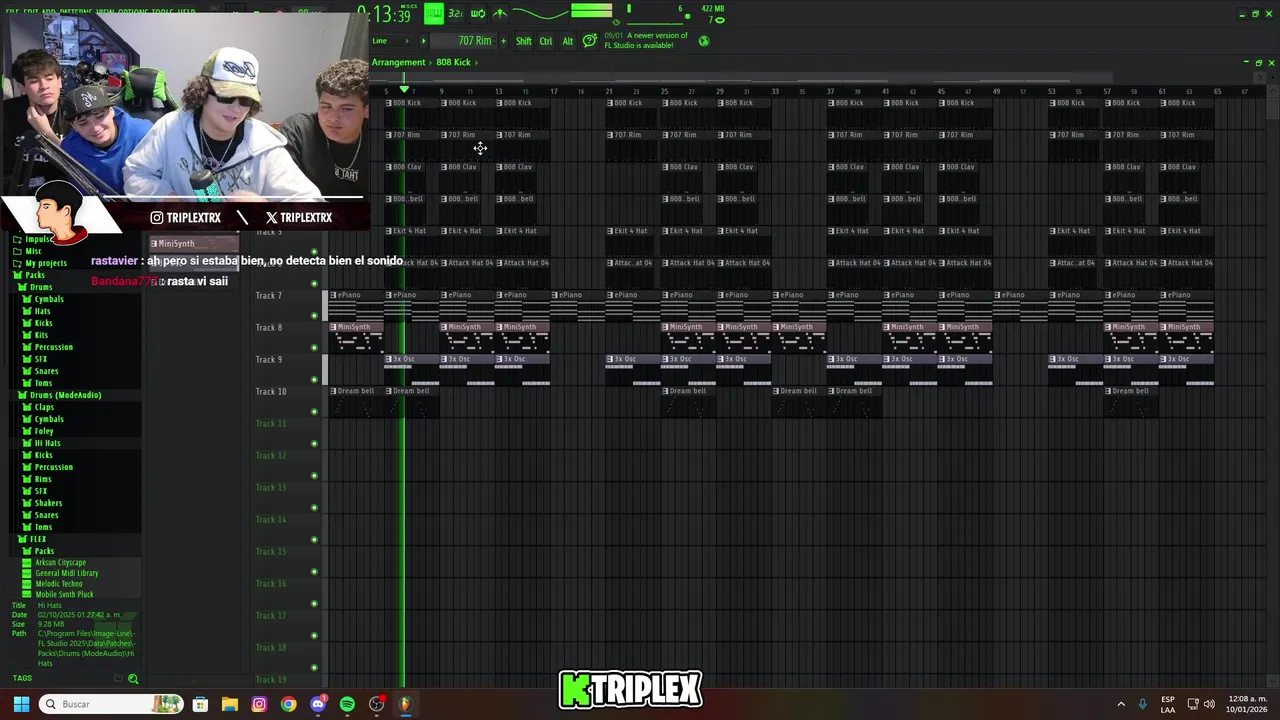Select MiniSynth in the picker panel
The height and width of the screenshot is (720, 1280).
coord(194,244)
